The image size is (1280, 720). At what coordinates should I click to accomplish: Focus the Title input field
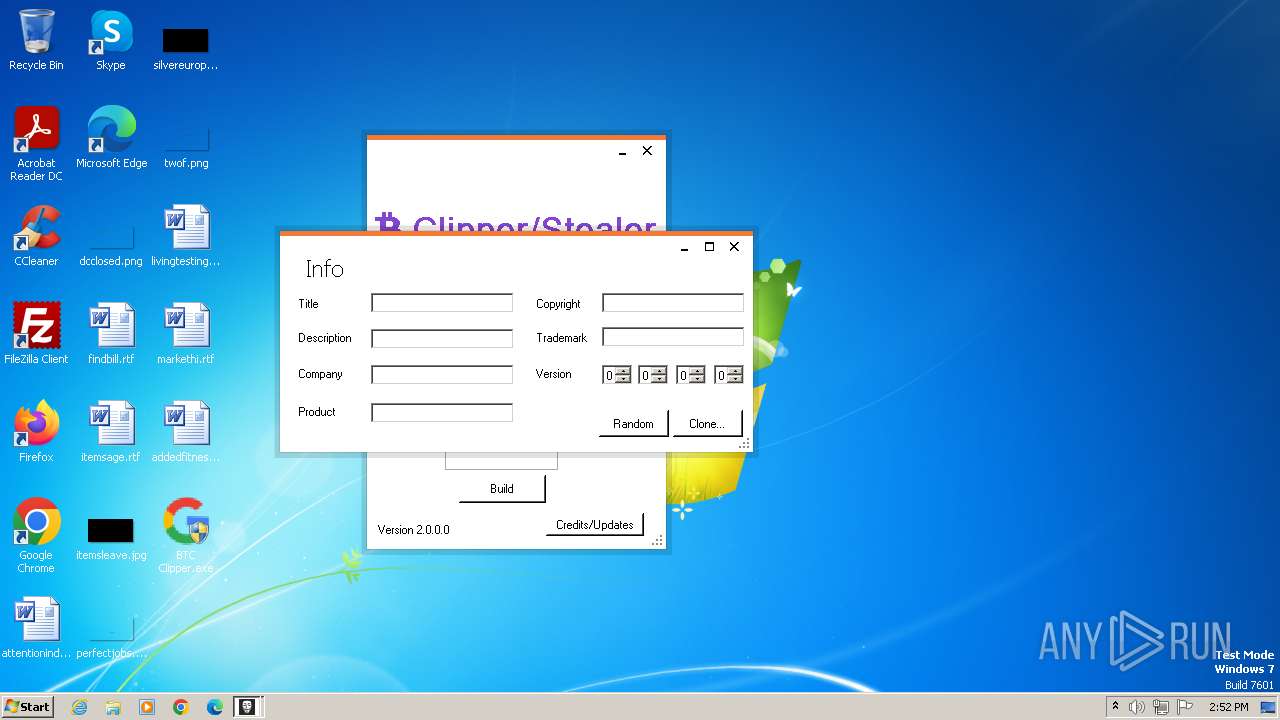[x=442, y=303]
